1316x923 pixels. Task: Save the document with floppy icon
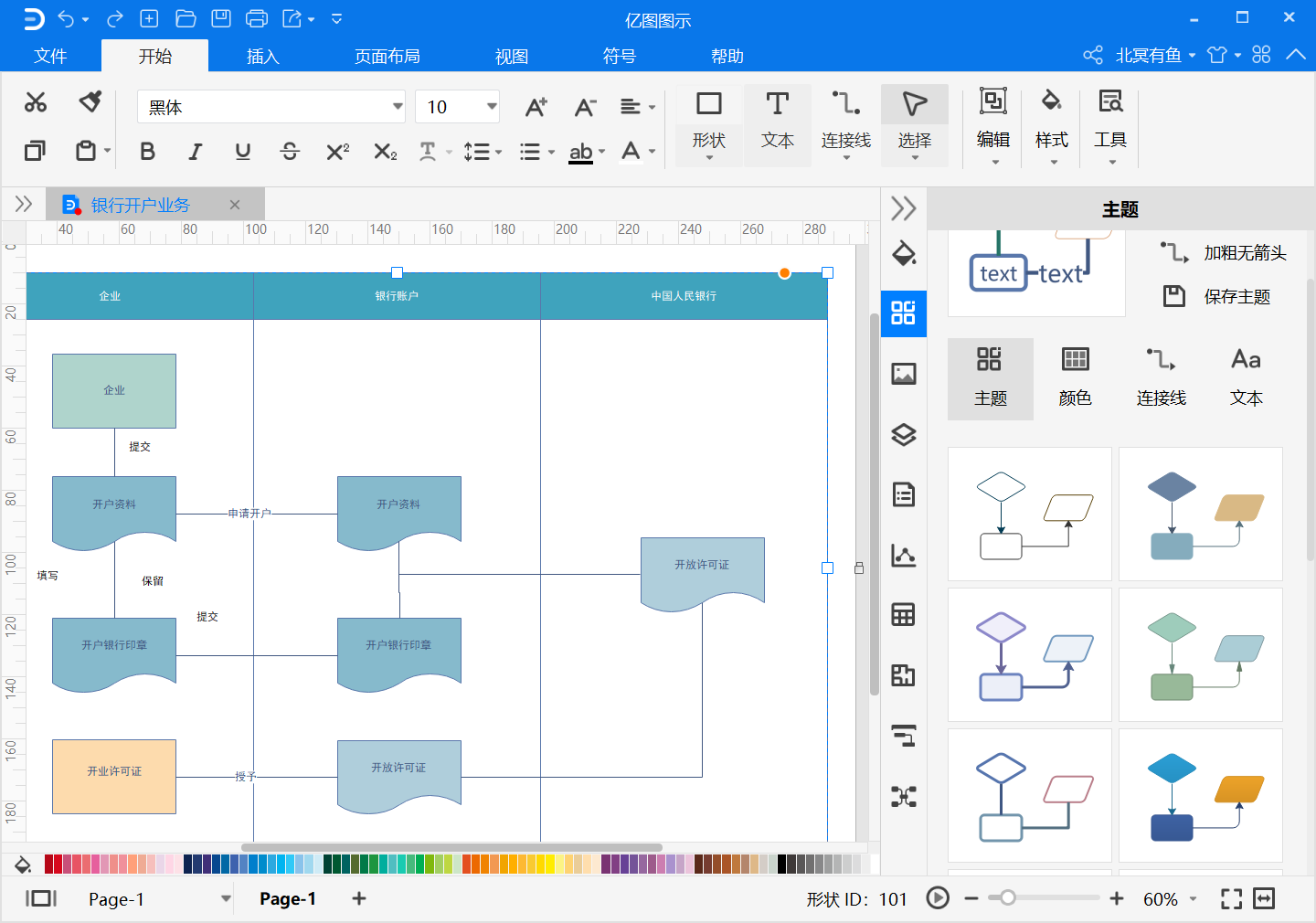click(x=221, y=18)
